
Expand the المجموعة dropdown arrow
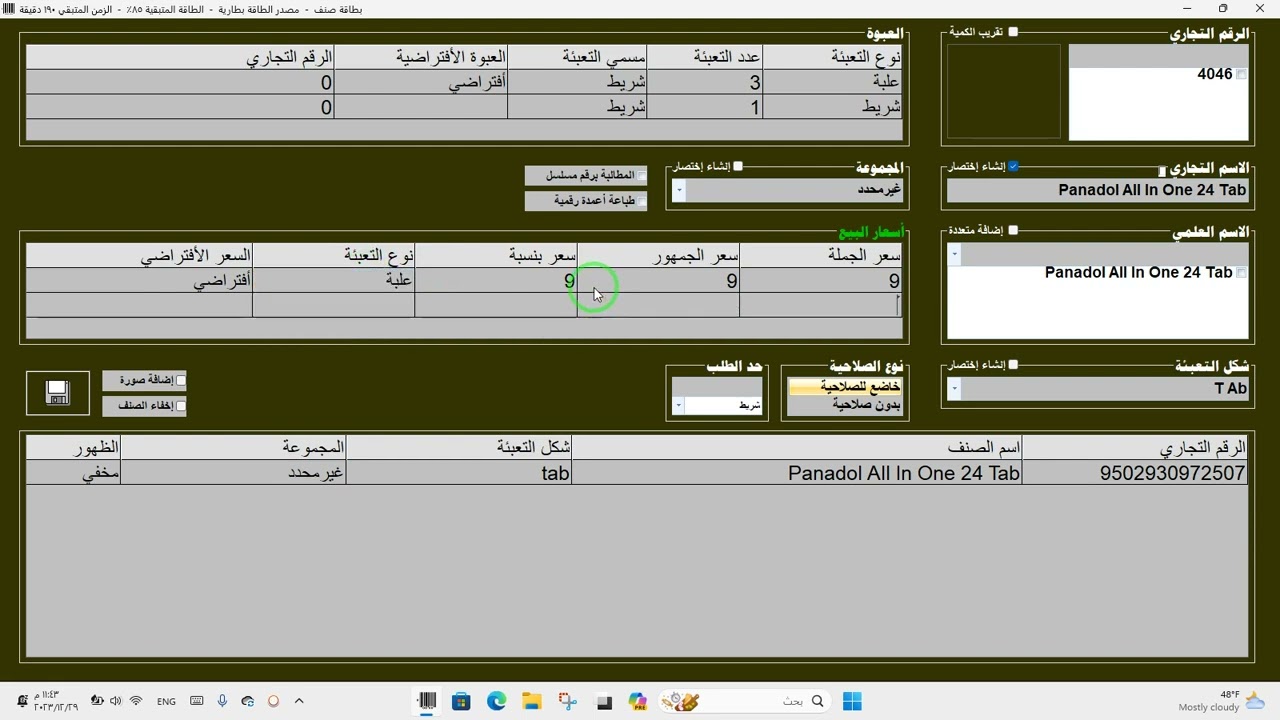coord(679,190)
